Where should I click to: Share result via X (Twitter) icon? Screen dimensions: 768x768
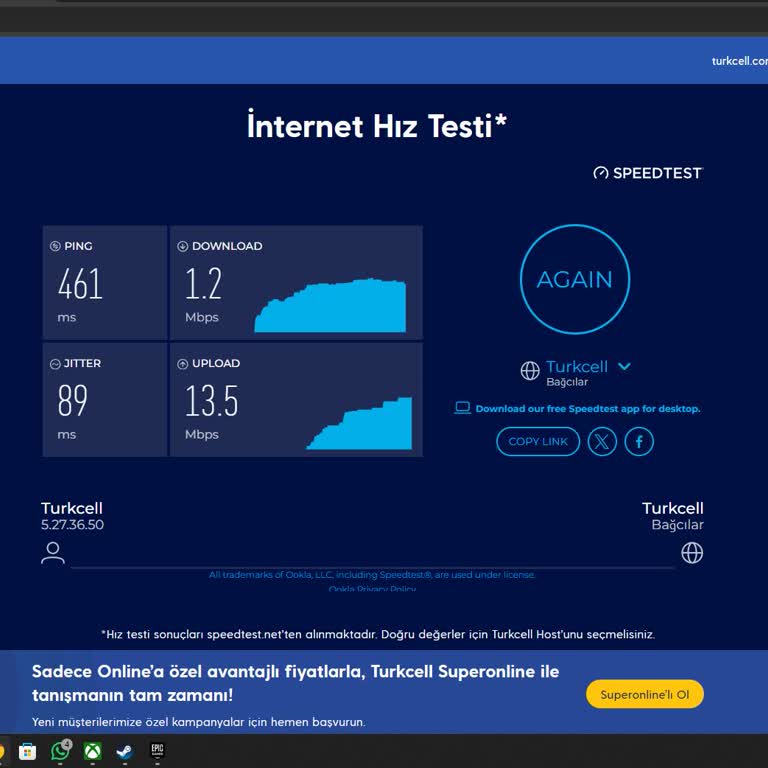pos(602,441)
